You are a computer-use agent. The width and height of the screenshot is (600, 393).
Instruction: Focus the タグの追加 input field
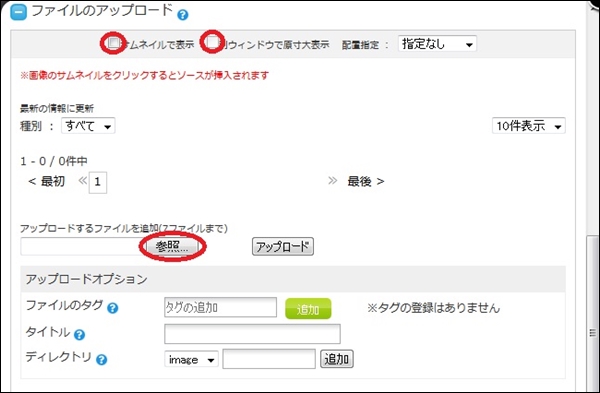[220, 307]
